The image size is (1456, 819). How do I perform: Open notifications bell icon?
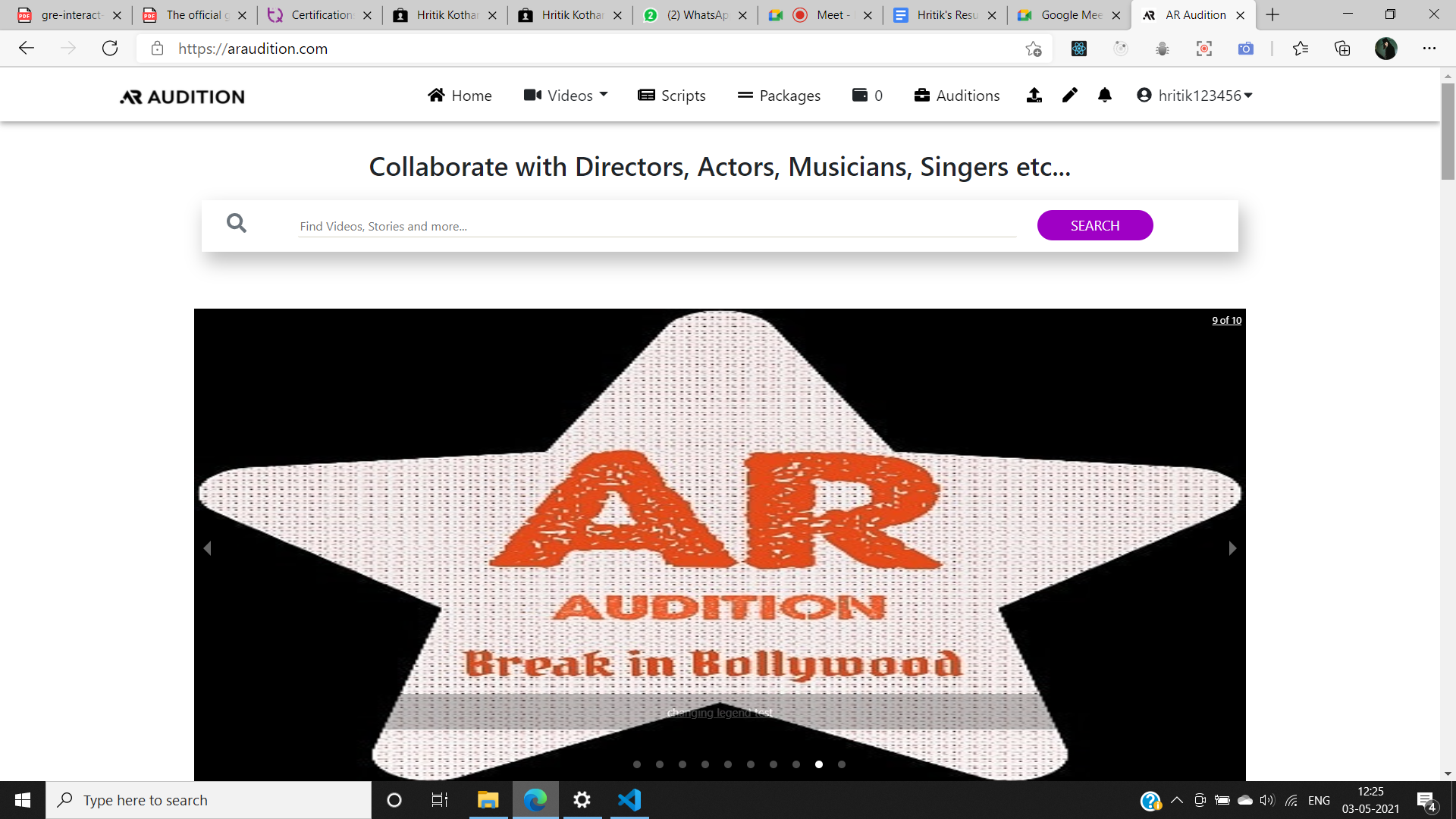(x=1105, y=95)
